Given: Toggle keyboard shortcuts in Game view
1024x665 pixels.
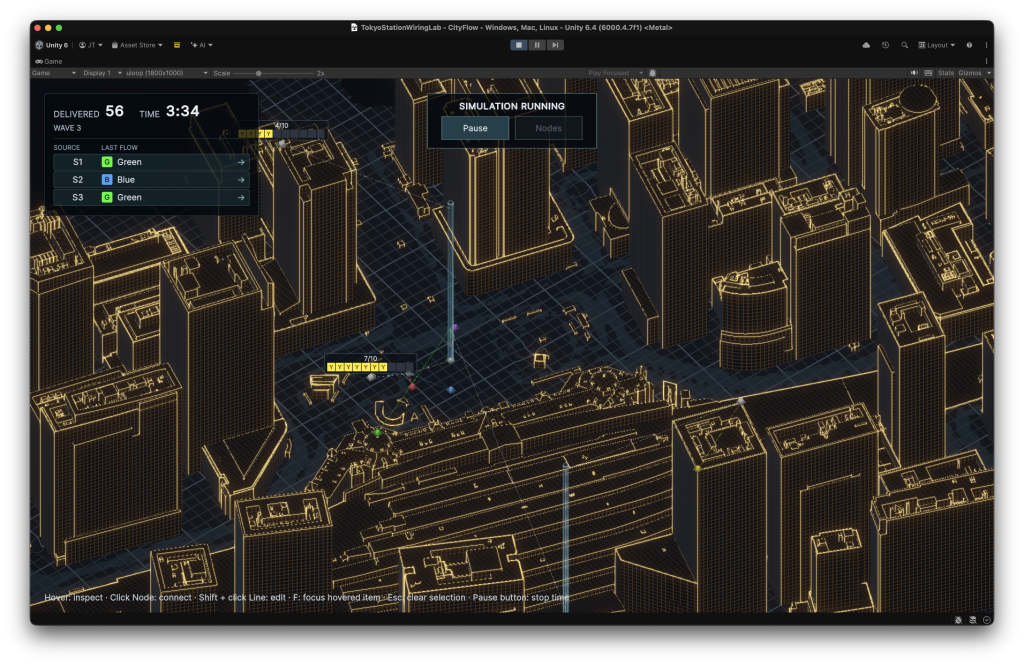Looking at the screenshot, I should (928, 73).
